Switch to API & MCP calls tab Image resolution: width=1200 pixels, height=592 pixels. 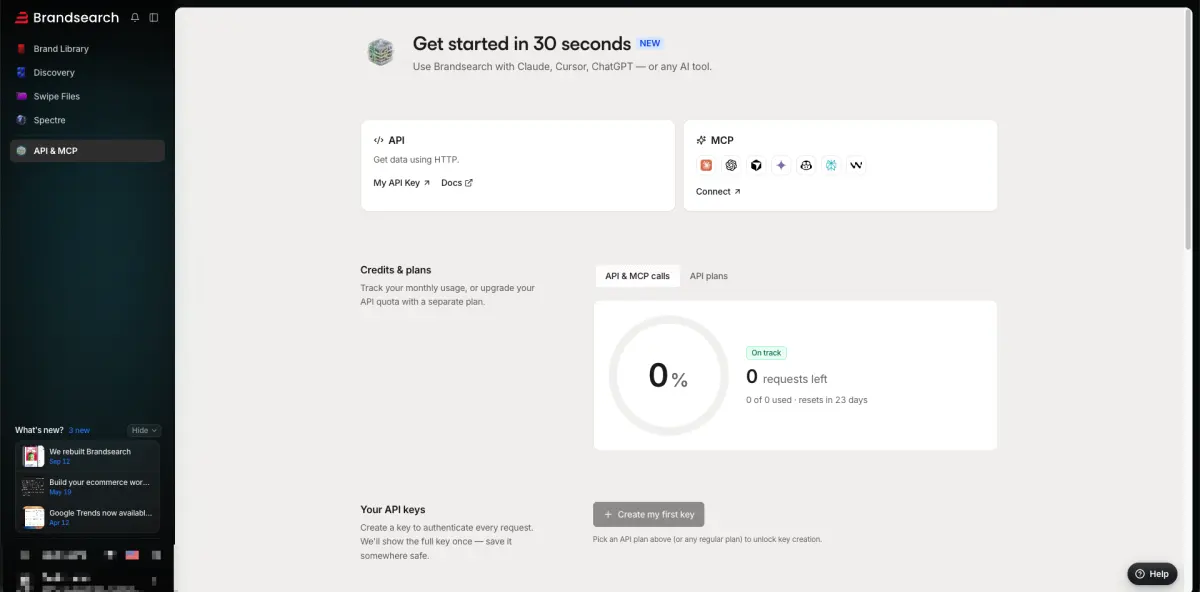tap(637, 276)
